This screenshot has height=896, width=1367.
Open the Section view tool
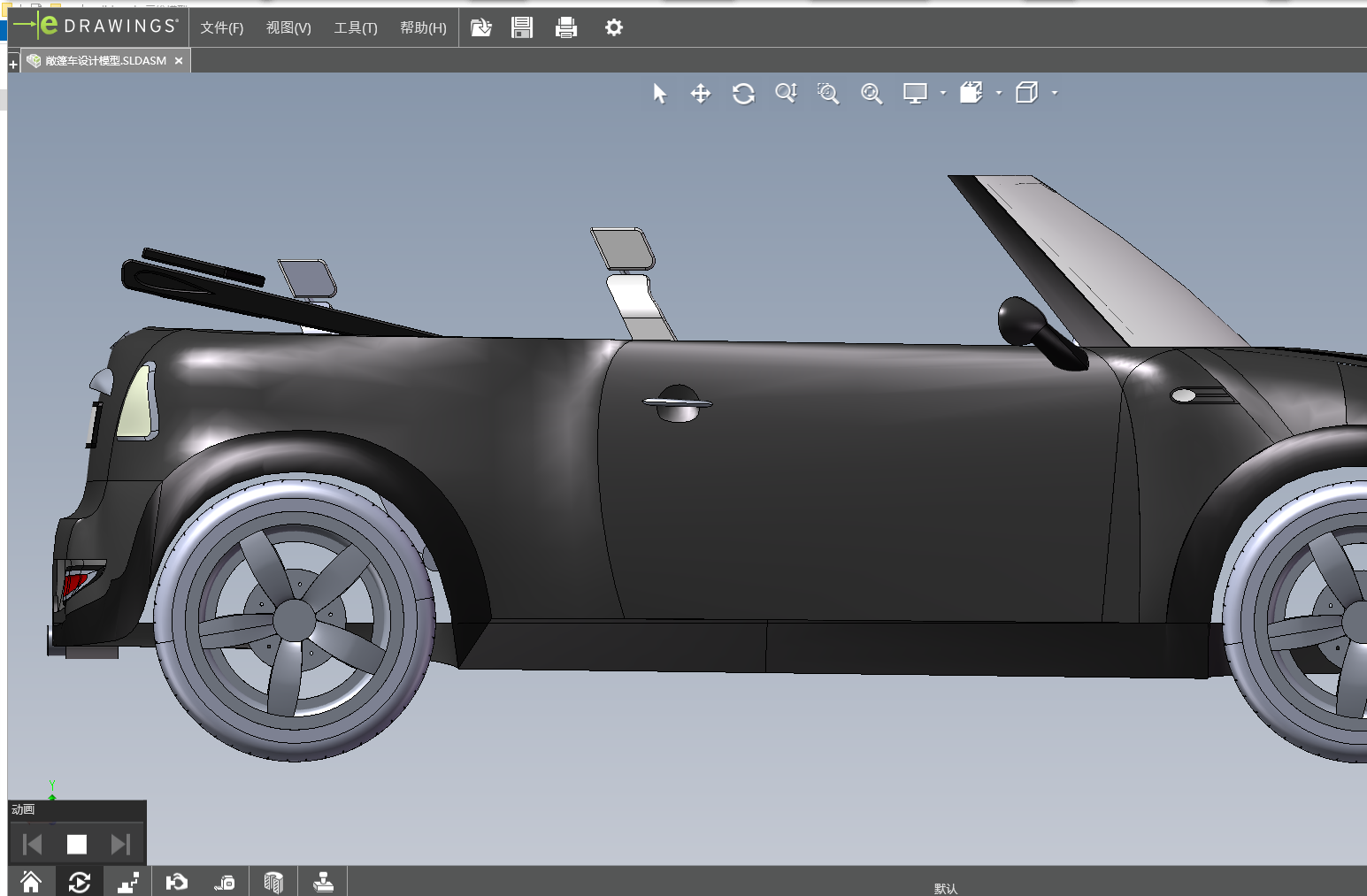[x=273, y=882]
